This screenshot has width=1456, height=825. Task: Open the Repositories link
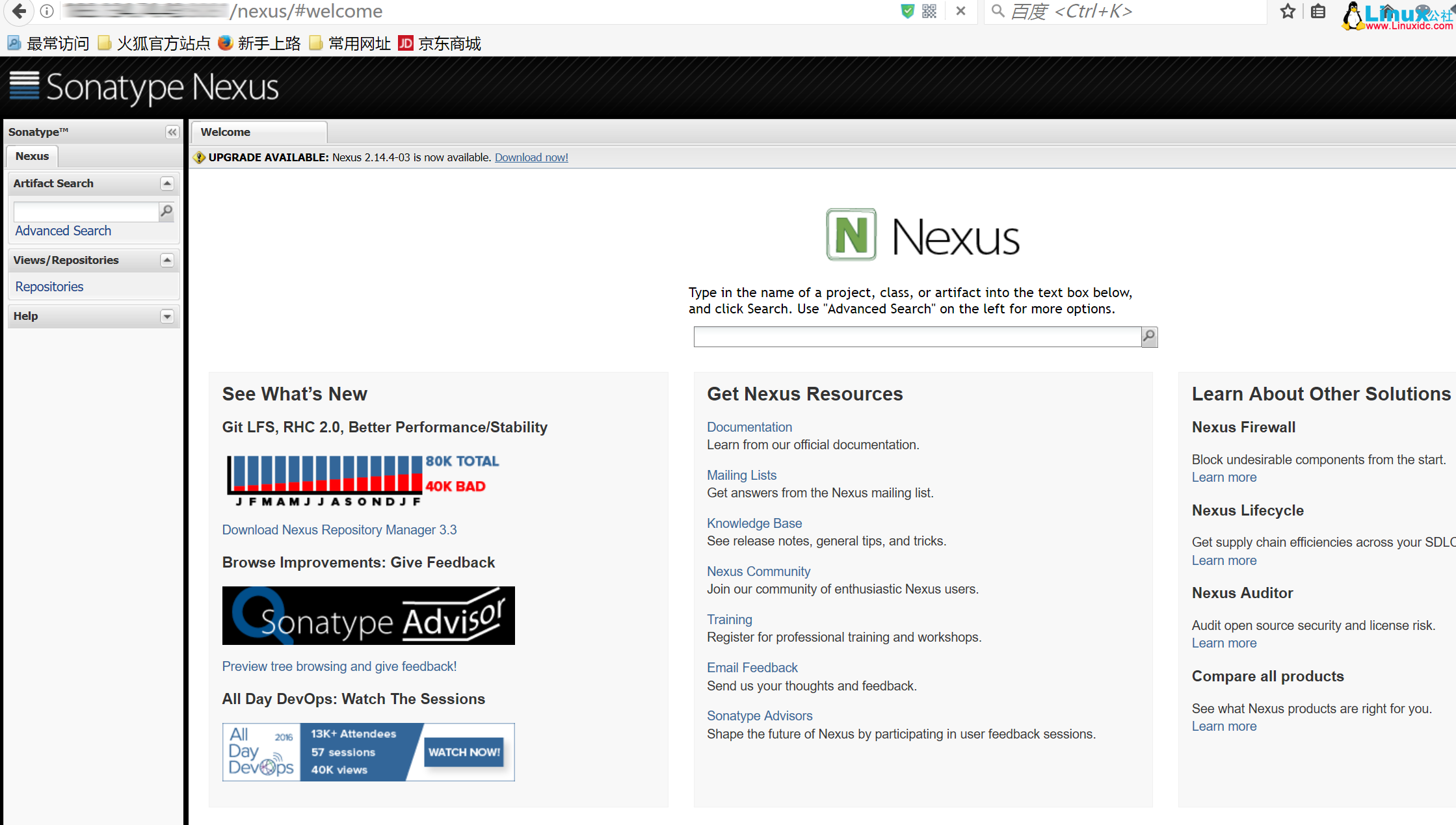(49, 287)
